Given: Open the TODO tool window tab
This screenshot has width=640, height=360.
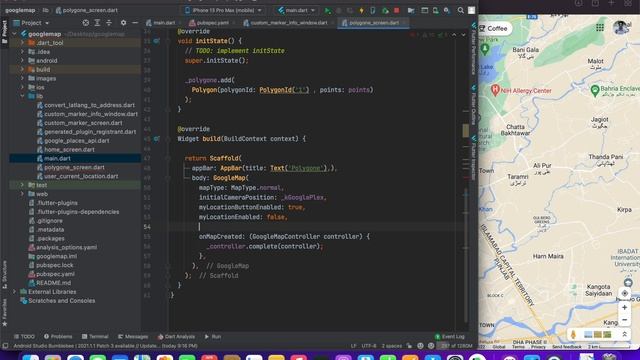Looking at the screenshot, I should 24,337.
